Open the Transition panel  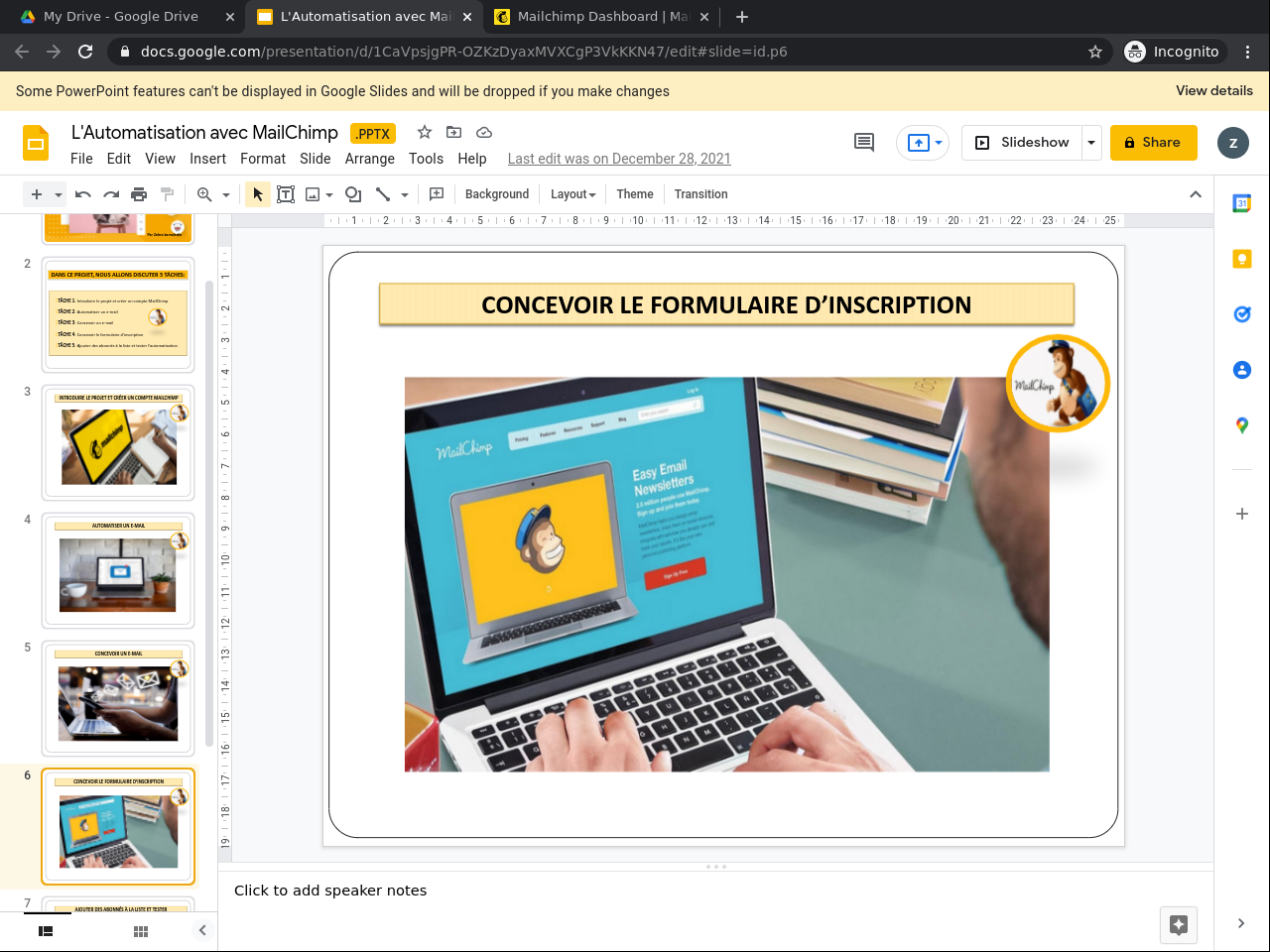pyautogui.click(x=700, y=194)
